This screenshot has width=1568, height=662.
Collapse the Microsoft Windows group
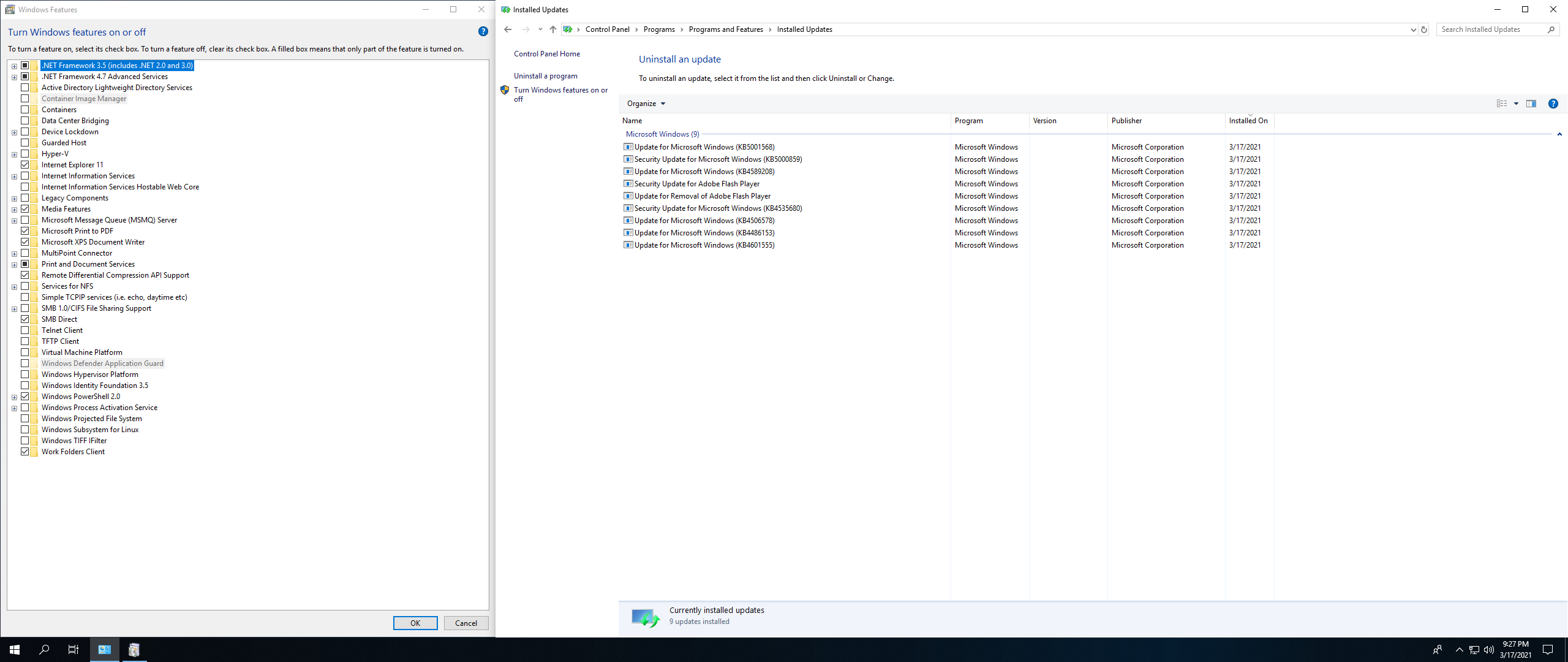click(1559, 134)
